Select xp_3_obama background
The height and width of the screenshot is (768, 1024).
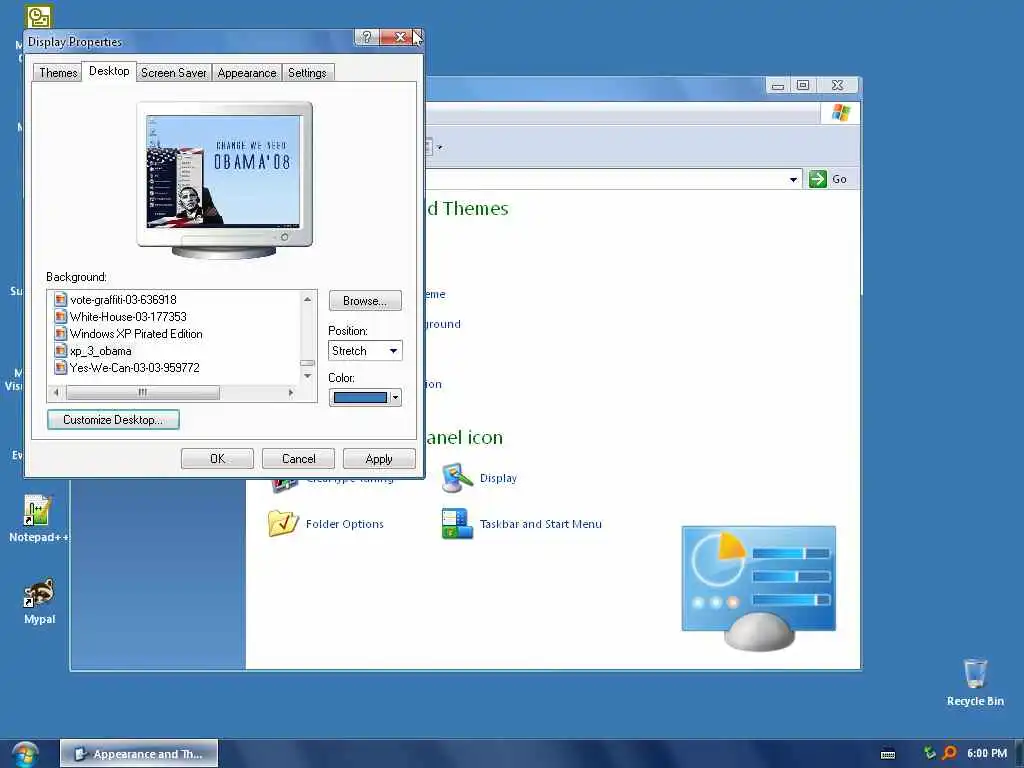click(101, 351)
